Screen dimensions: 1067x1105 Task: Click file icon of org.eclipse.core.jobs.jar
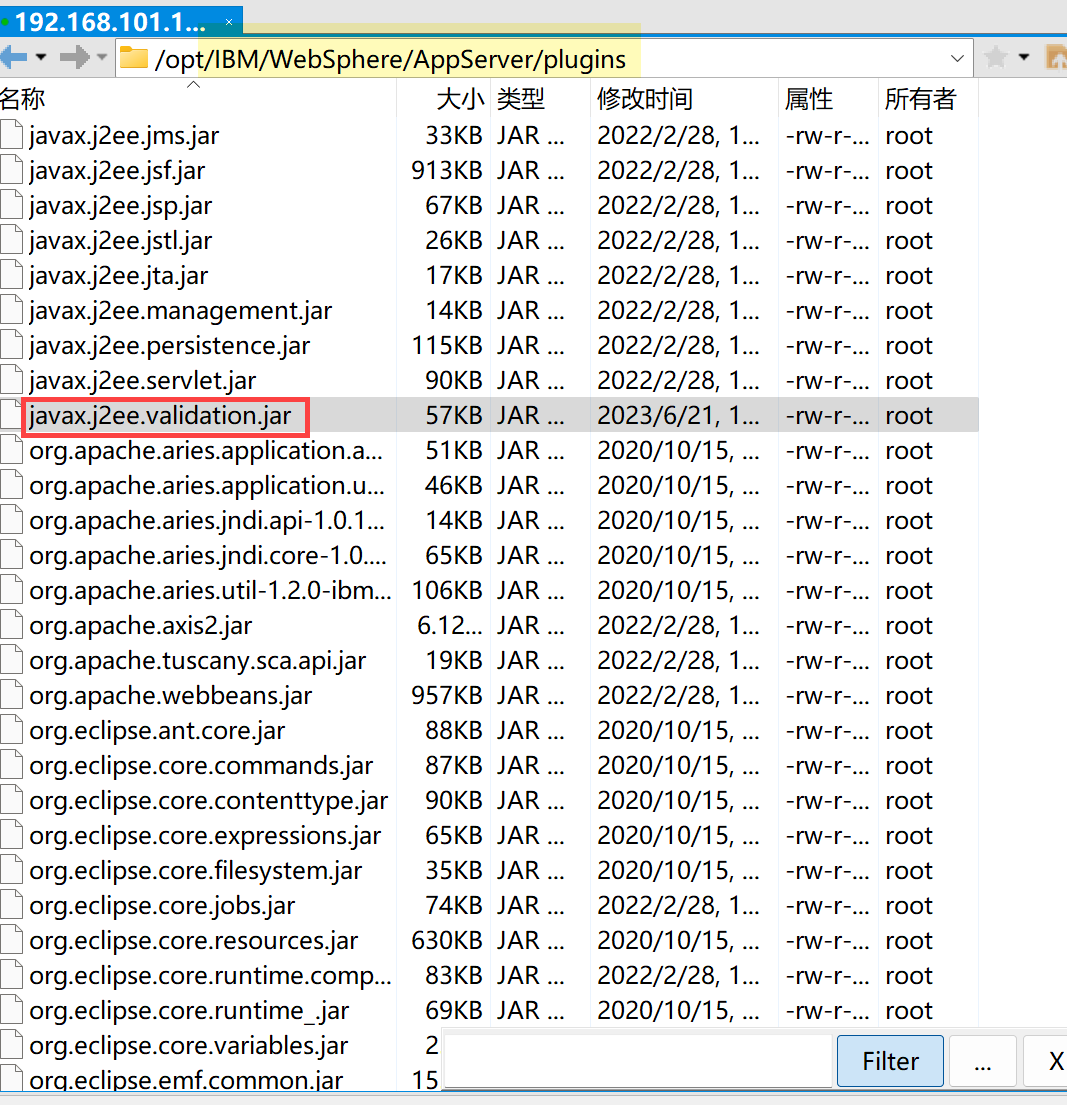[x=11, y=905]
